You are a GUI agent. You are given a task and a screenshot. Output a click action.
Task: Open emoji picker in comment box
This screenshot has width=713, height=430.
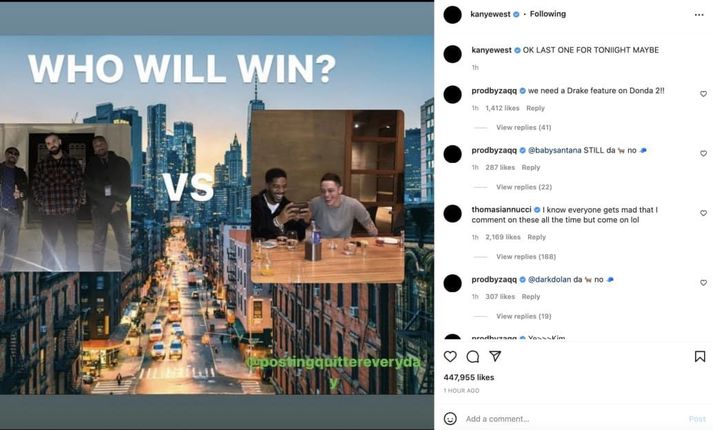pyautogui.click(x=450, y=418)
